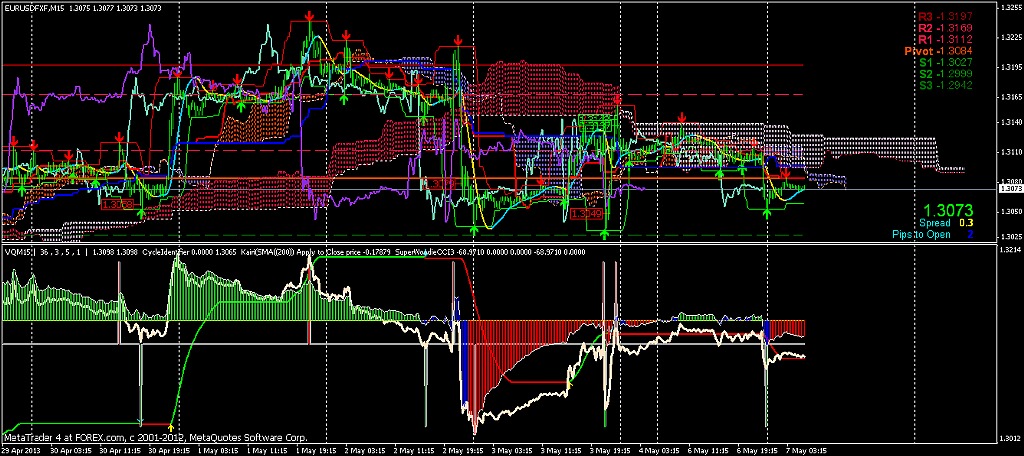This screenshot has width=1024, height=456.
Task: Click the 29 Apr 2013 date on time axis
Action: coord(22,451)
